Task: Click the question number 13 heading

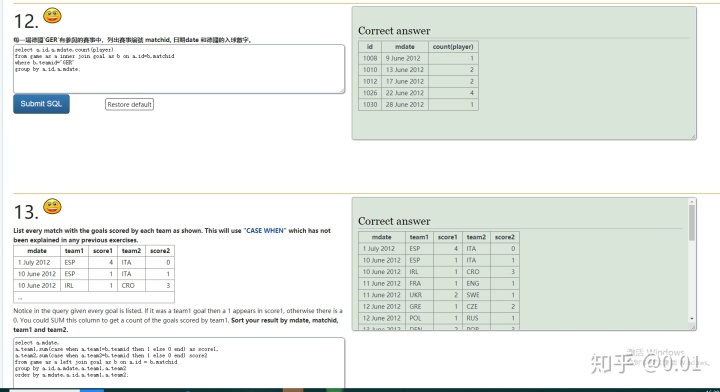Action: coord(26,212)
